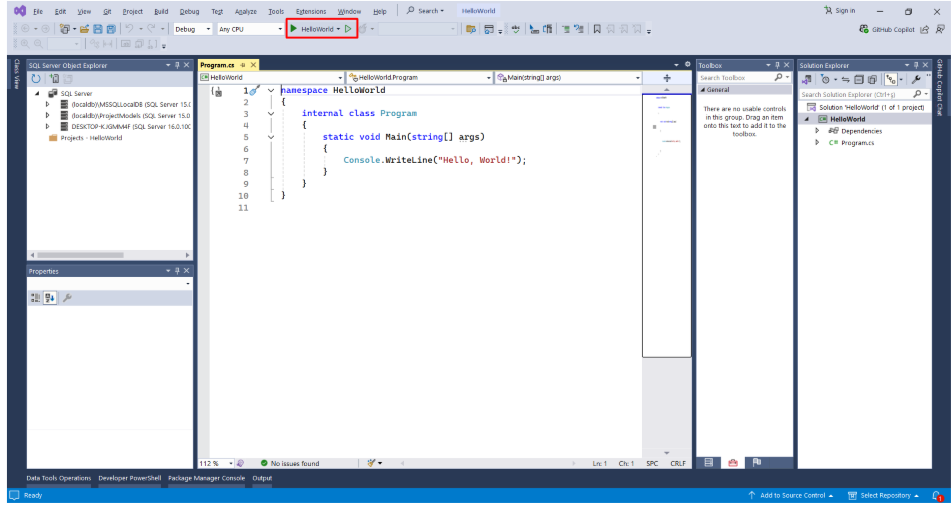Click the Undo arrow icon

pyautogui.click(x=129, y=29)
